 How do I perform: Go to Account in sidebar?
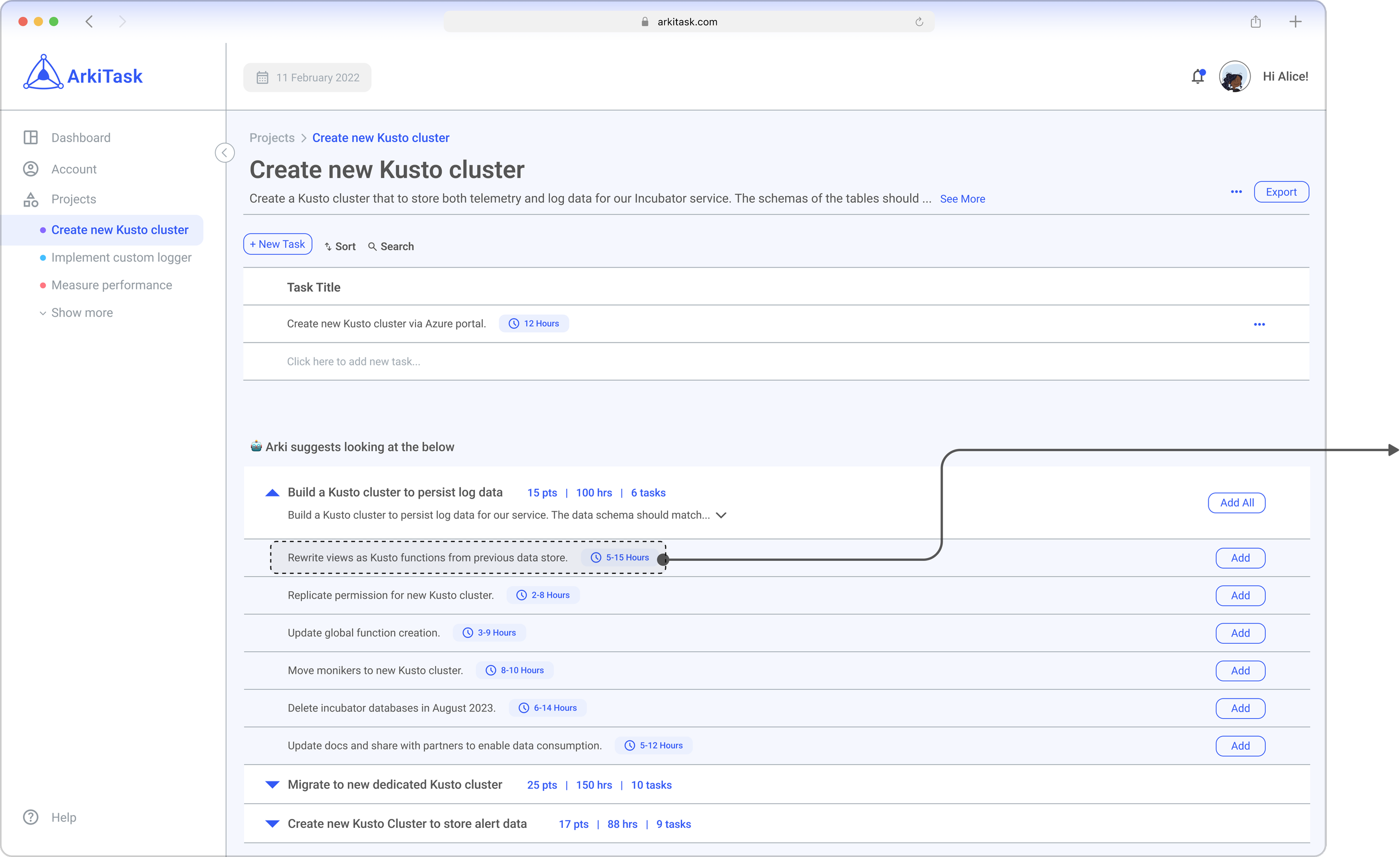73,169
